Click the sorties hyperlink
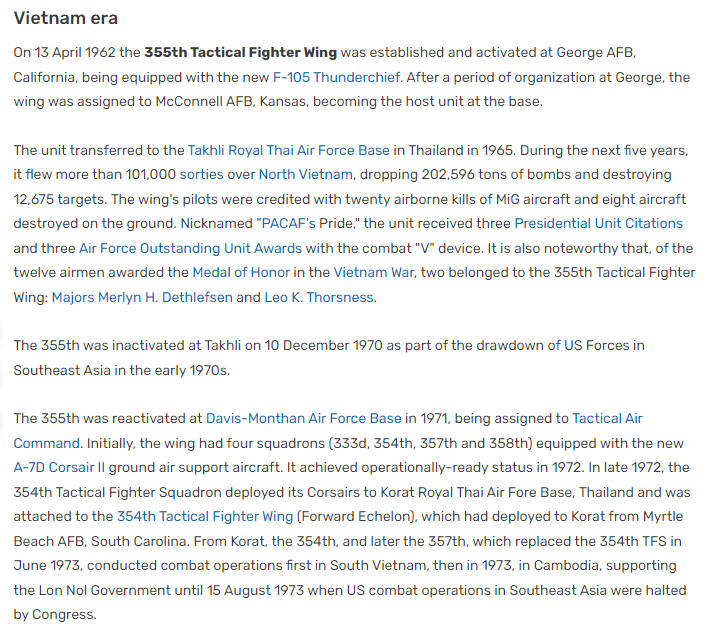Viewport: 712px width, 637px height. (x=202, y=175)
